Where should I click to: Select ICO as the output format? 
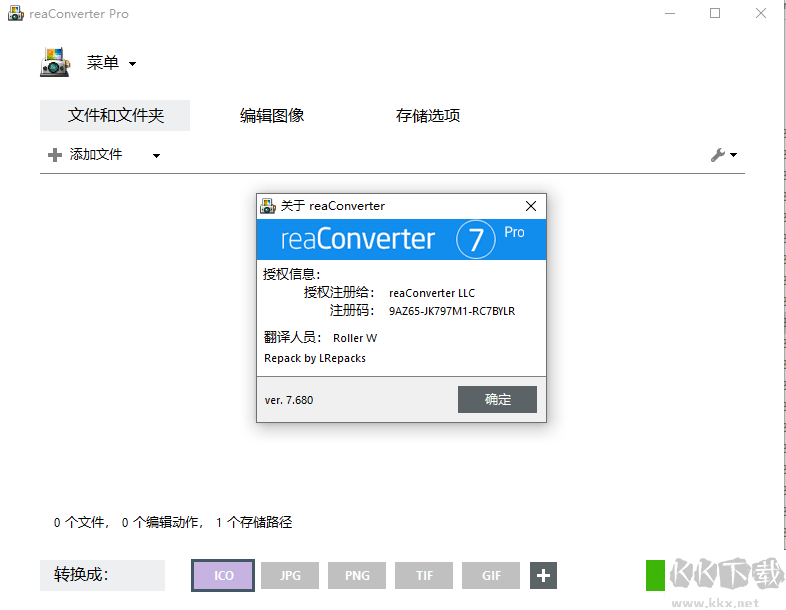click(x=223, y=575)
